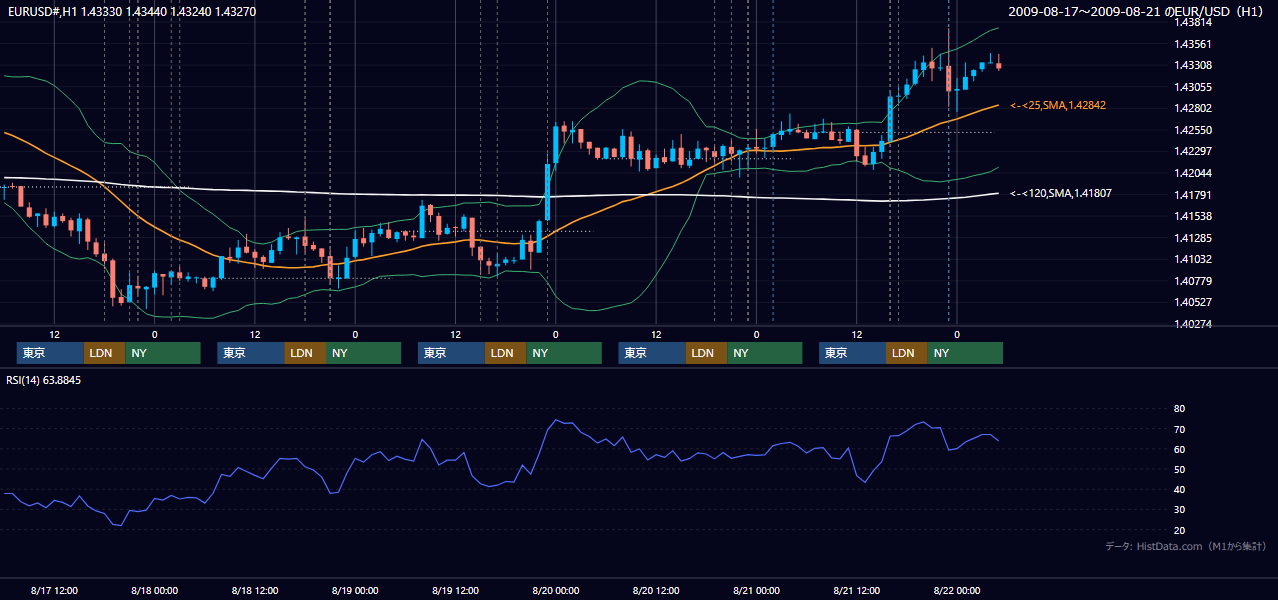Click price axis value 1.41538
This screenshot has height=600, width=1278.
point(1193,216)
